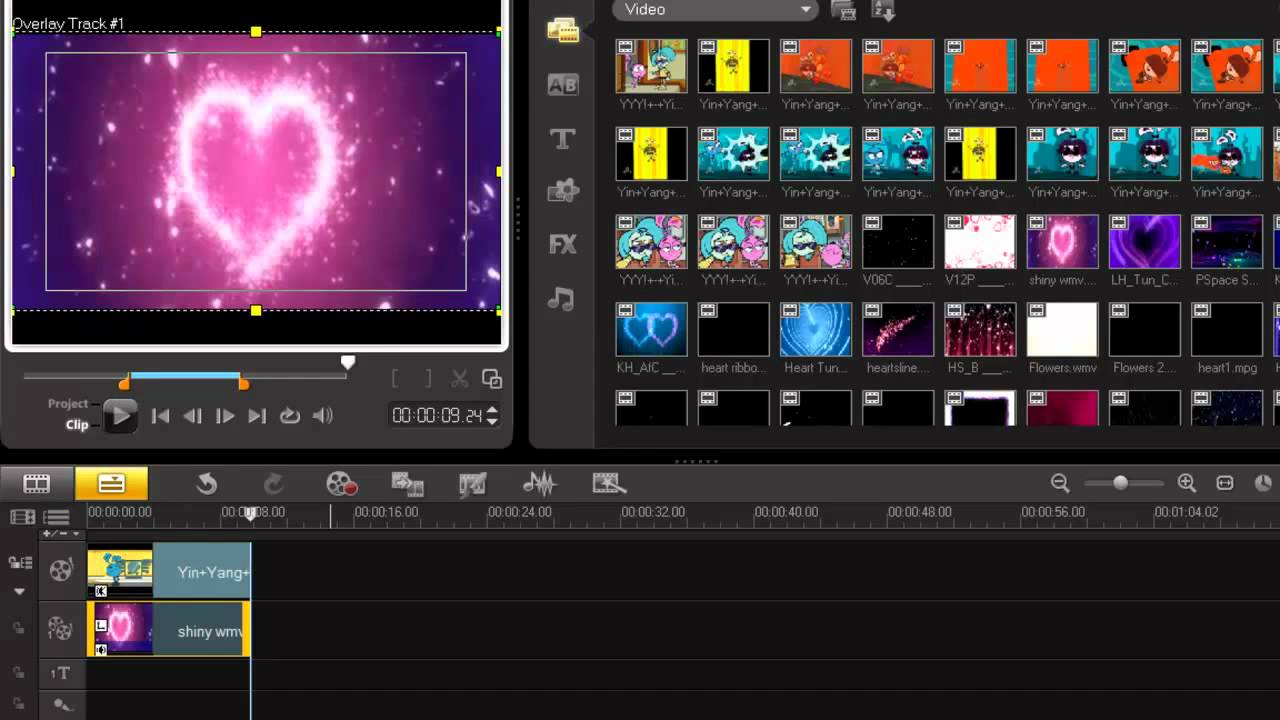Click the orange trim-out marker on the preview bar
Image resolution: width=1280 pixels, height=720 pixels.
(243, 383)
